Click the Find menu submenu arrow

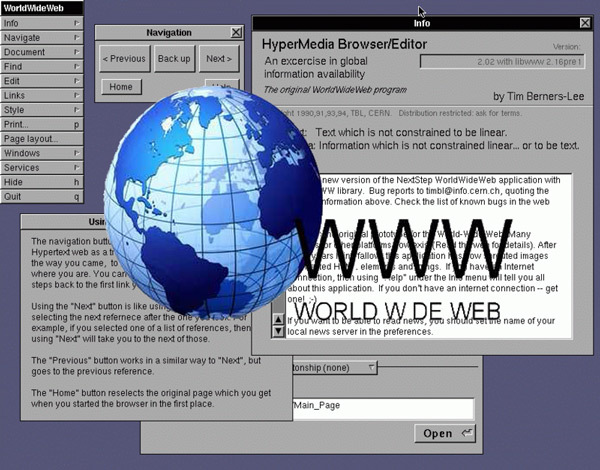pos(77,67)
